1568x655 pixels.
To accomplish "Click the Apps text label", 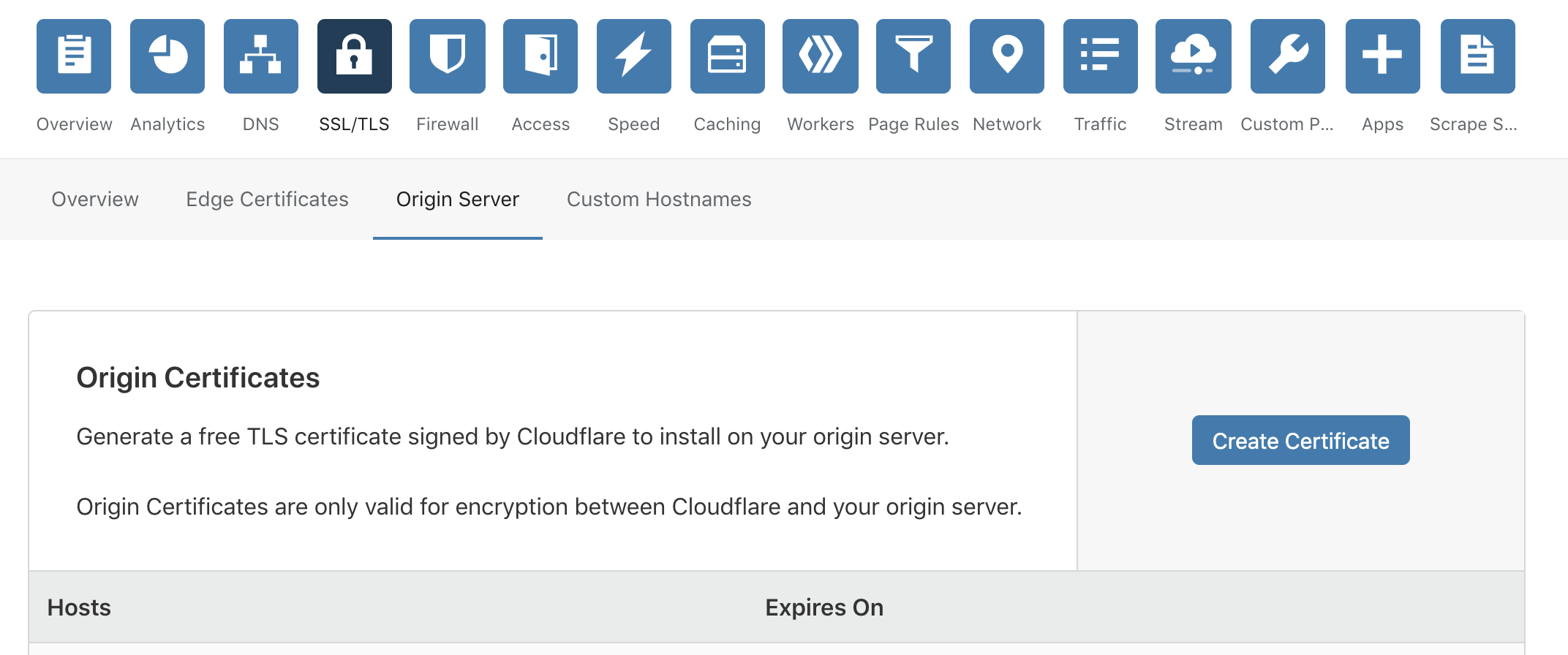I will [x=1383, y=124].
